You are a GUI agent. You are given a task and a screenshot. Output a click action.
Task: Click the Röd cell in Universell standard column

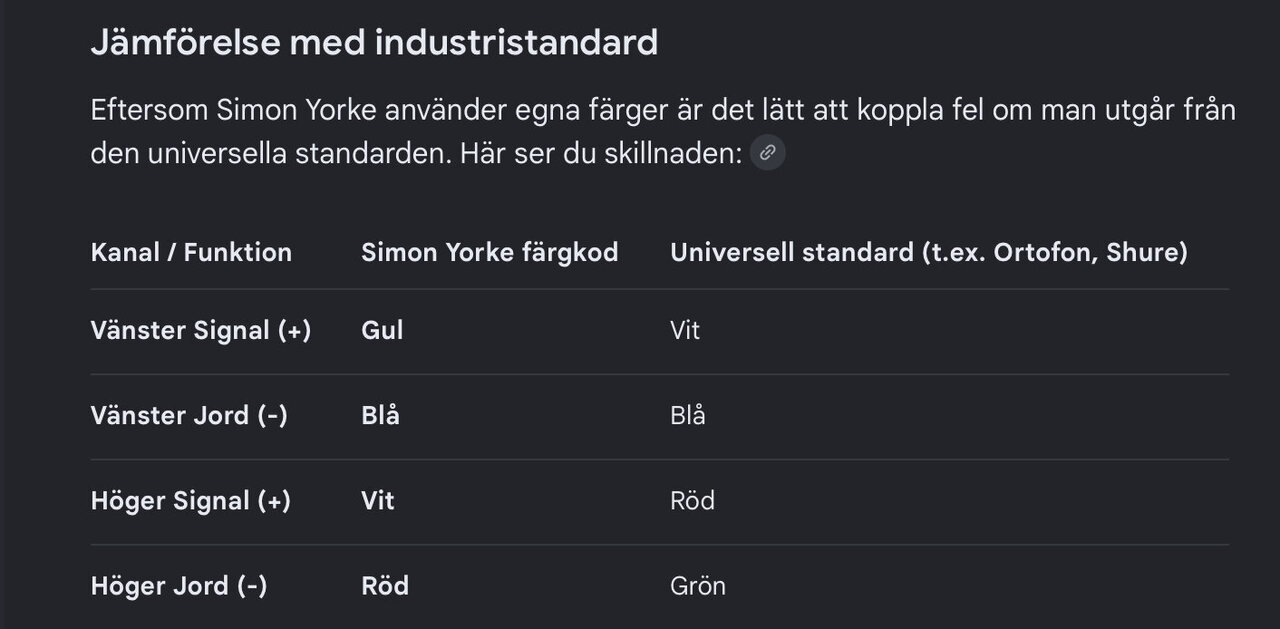(x=692, y=500)
